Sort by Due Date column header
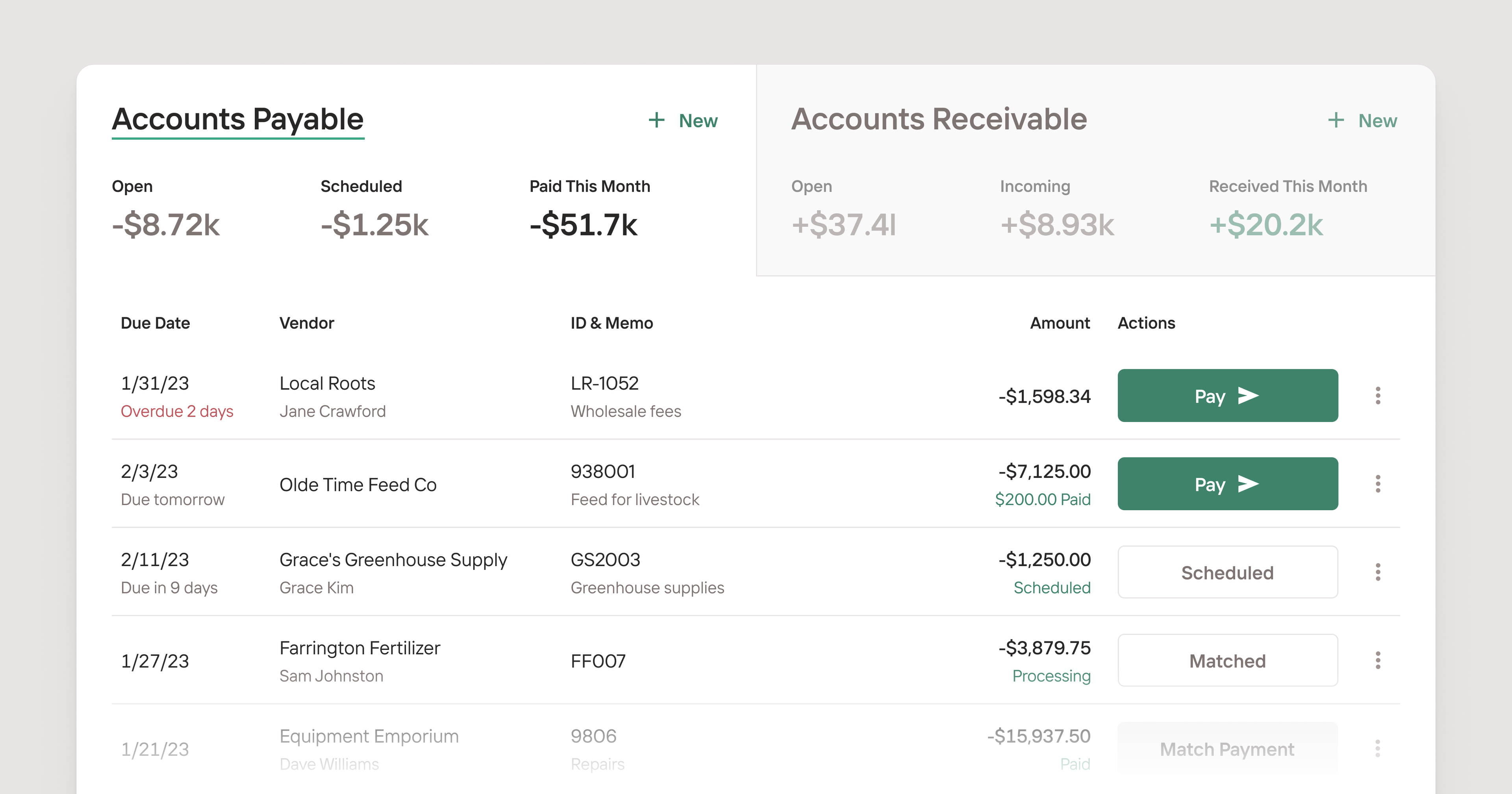This screenshot has width=1512, height=794. click(x=155, y=323)
